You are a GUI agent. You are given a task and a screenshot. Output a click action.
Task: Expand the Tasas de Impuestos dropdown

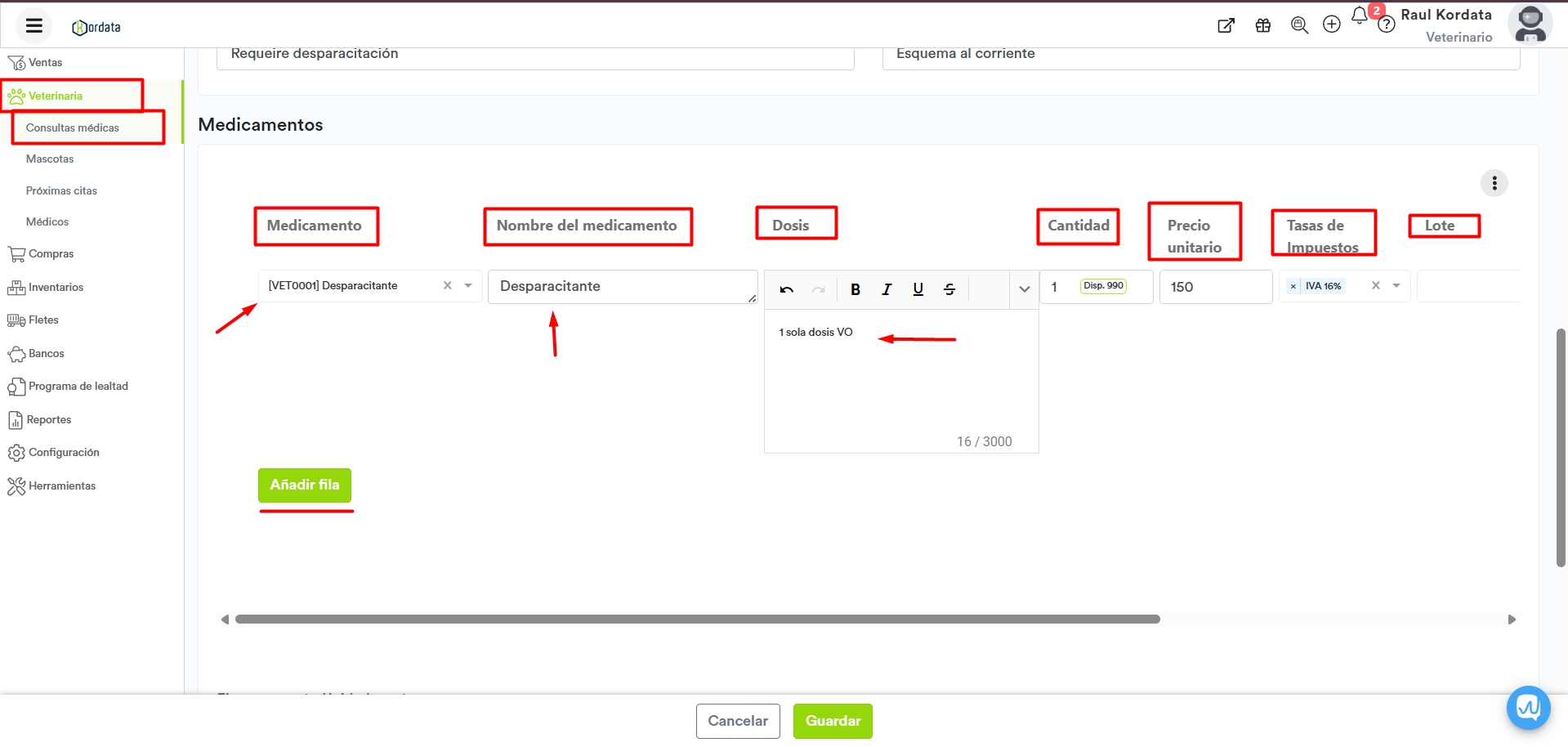point(1396,286)
